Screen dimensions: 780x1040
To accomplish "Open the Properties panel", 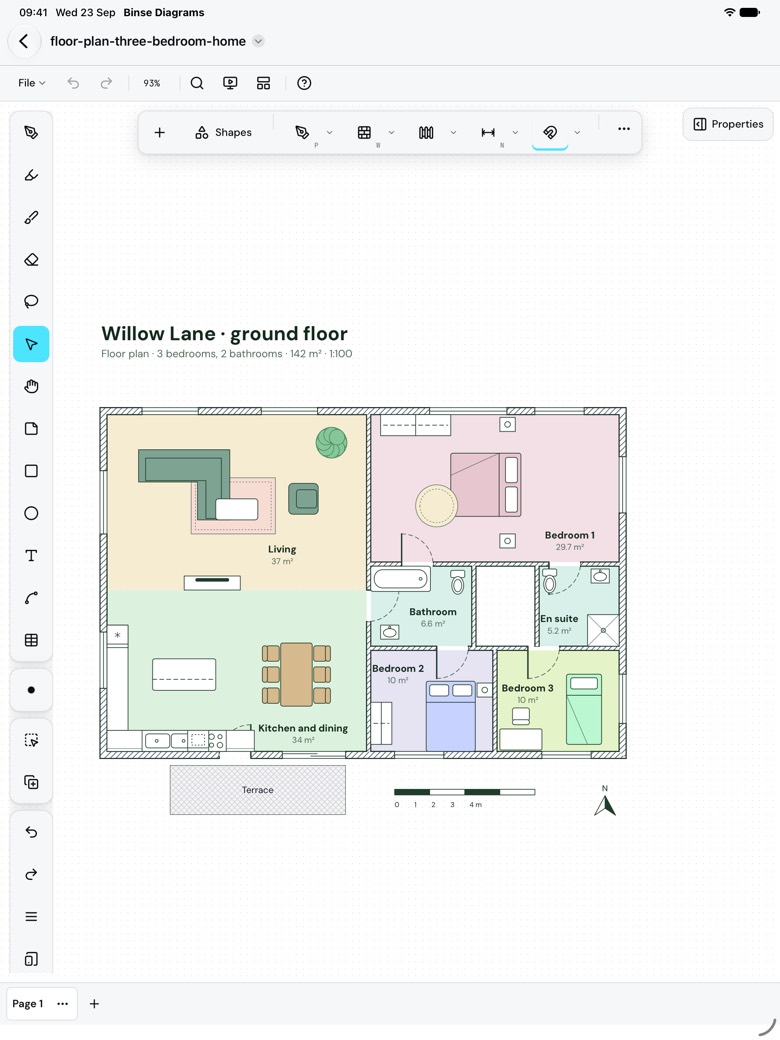I will [728, 124].
